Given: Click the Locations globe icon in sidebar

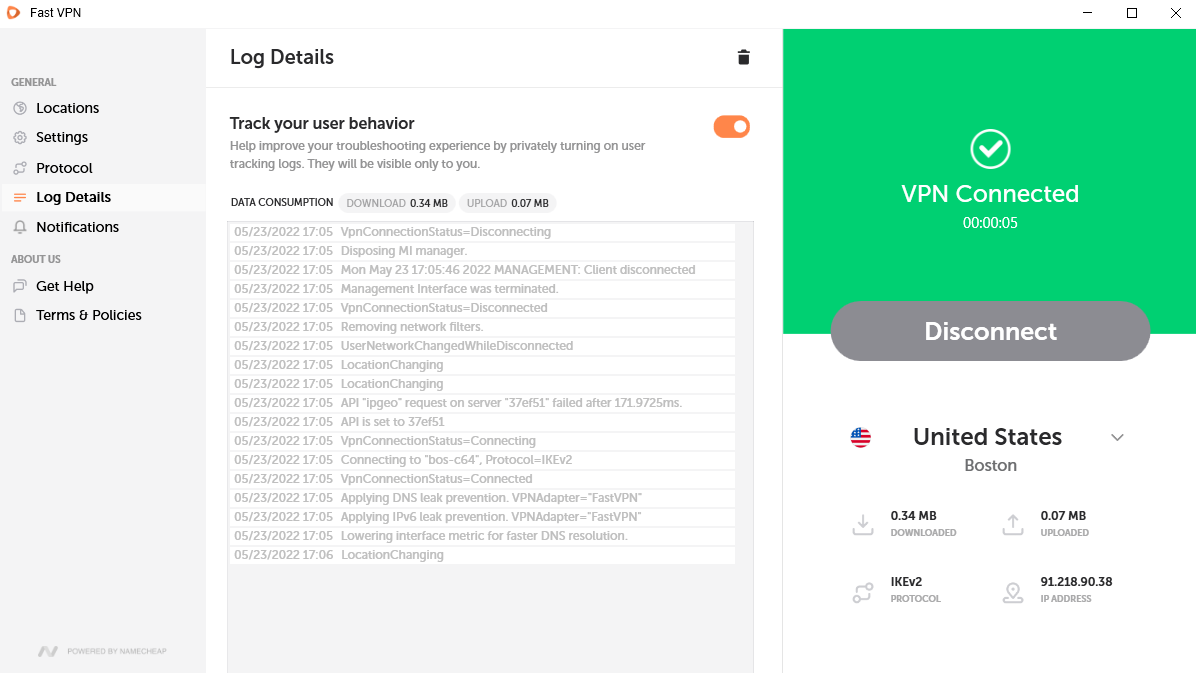Looking at the screenshot, I should point(20,108).
